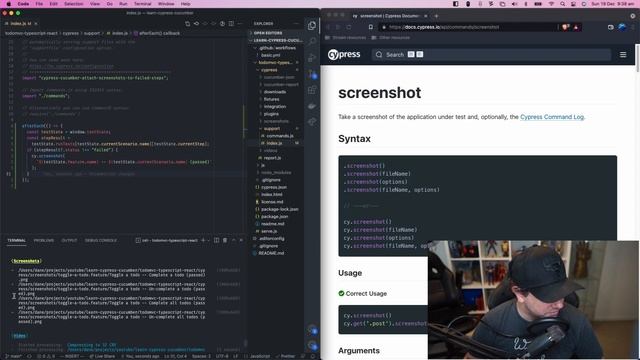Open README.md in the Explorer
This screenshot has width=640, height=360.
coord(271,253)
